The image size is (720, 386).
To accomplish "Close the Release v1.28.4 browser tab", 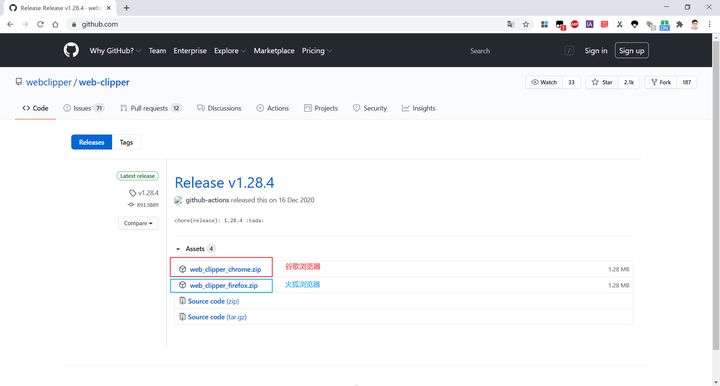I will coord(109,8).
